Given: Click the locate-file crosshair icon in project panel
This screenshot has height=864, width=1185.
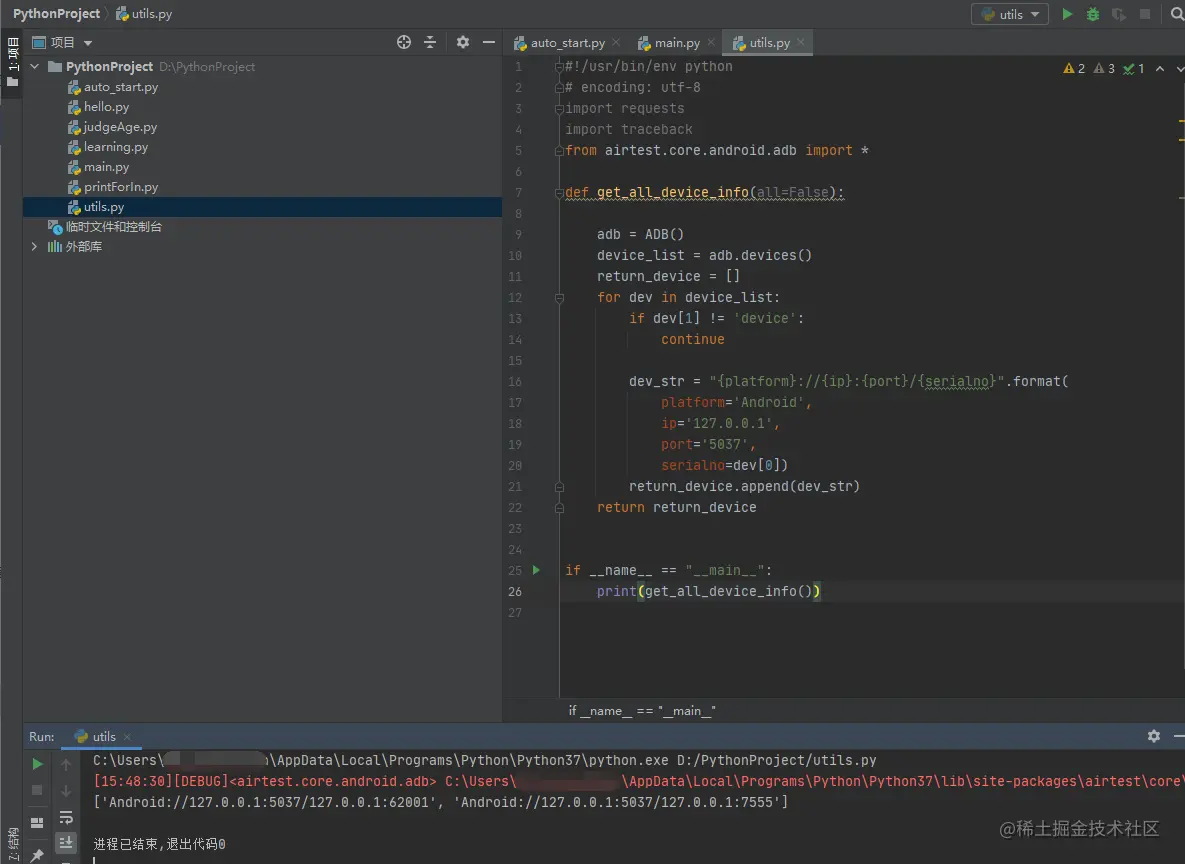Looking at the screenshot, I should [x=404, y=42].
